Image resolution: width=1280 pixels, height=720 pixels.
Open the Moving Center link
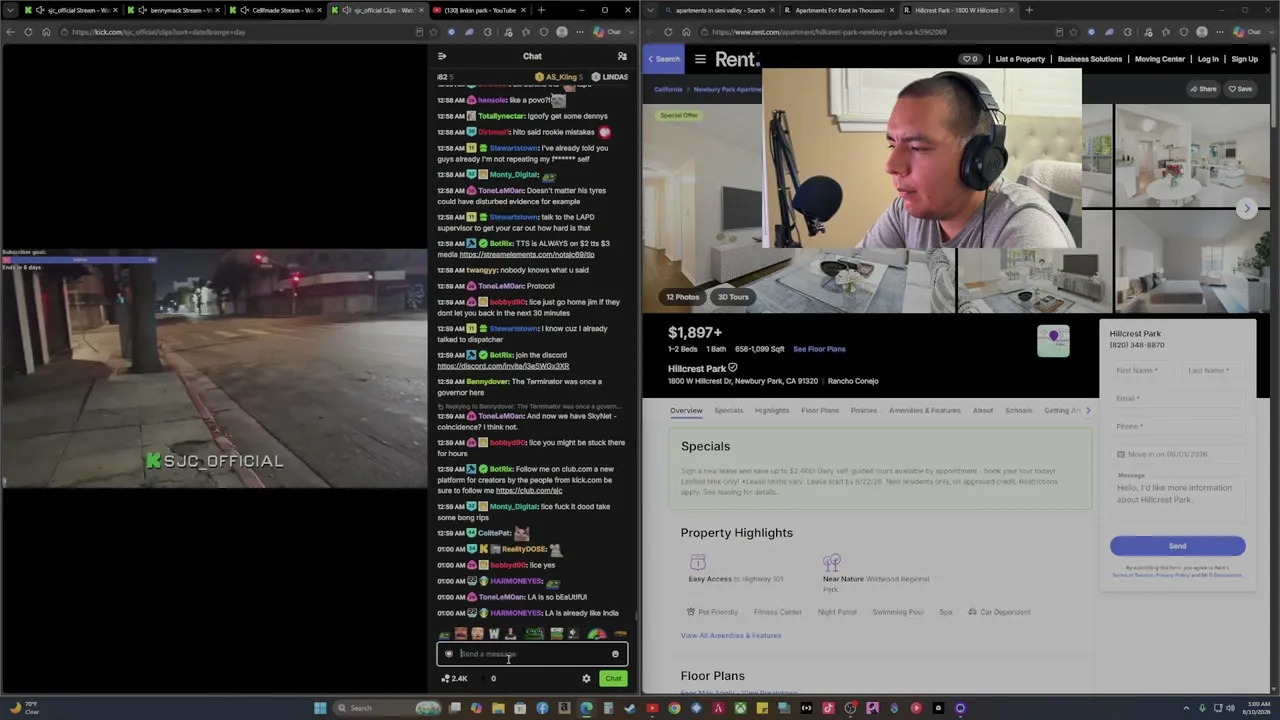[1160, 59]
